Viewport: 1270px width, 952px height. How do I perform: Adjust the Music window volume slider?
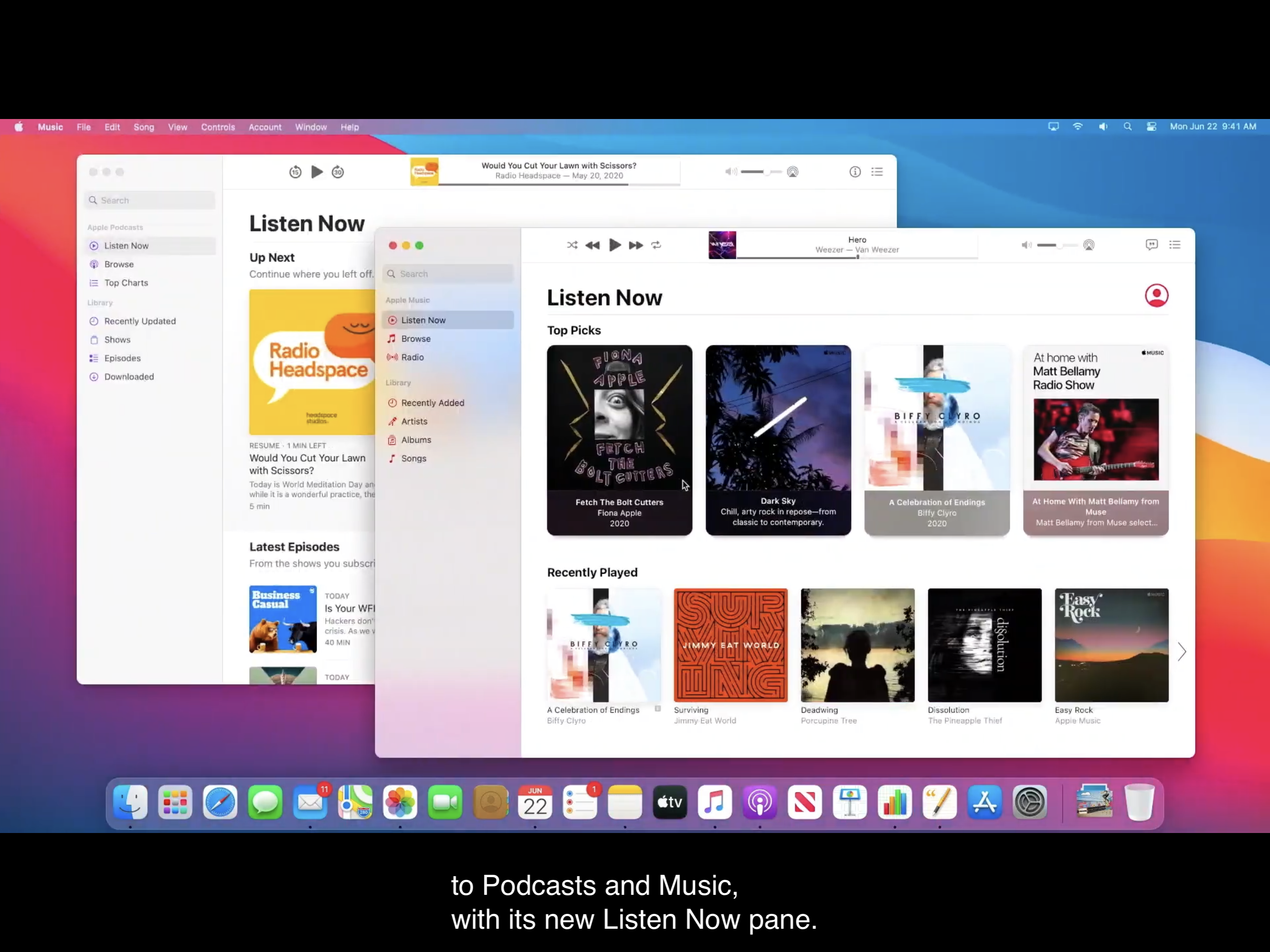(1057, 245)
